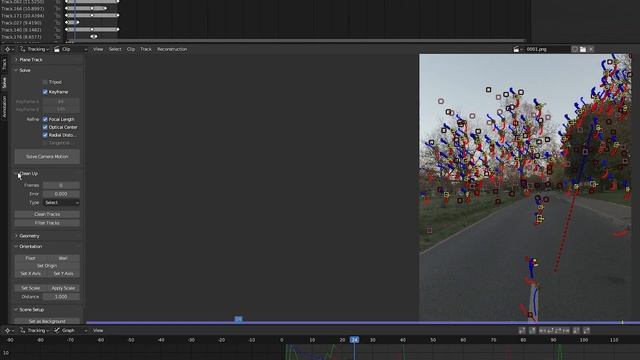Click last icon at graph header's right end

tap(587, 331)
